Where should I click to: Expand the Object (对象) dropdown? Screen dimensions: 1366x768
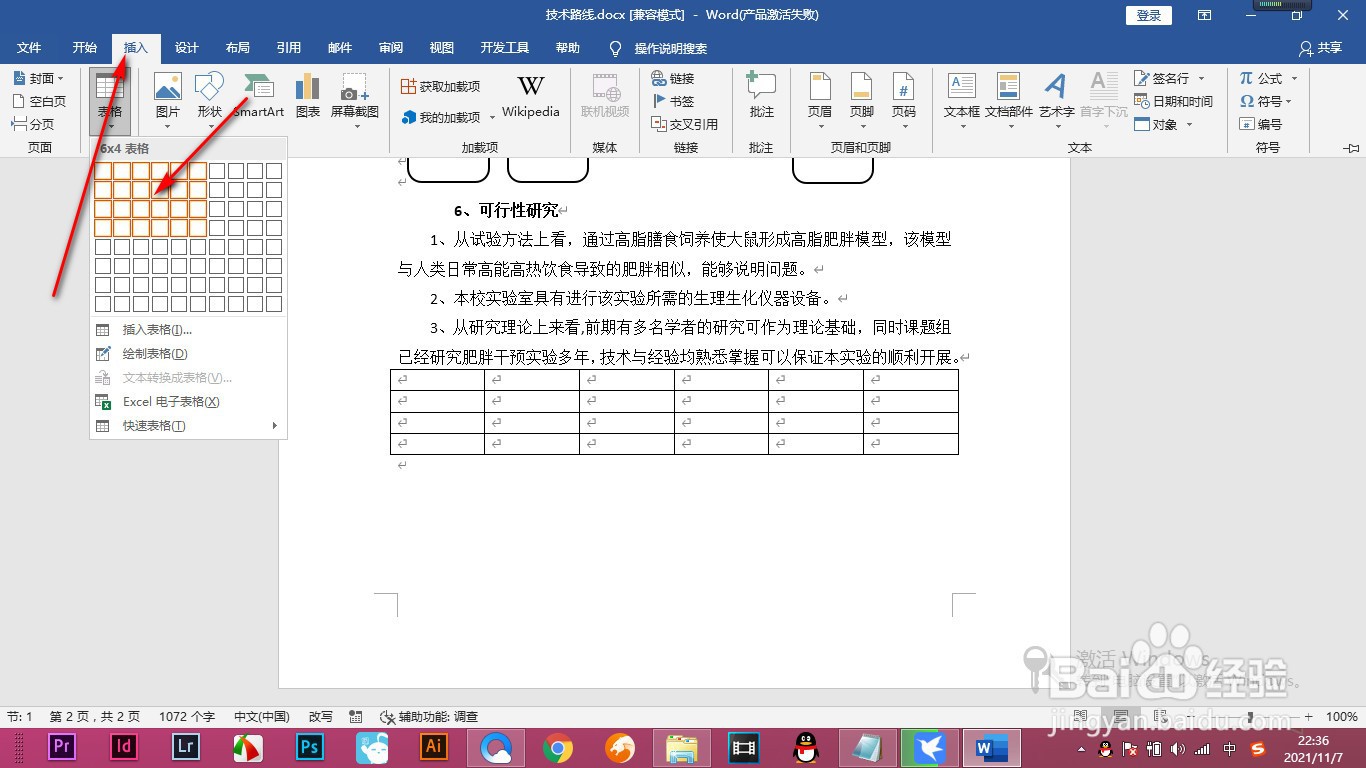pyautogui.click(x=1189, y=124)
